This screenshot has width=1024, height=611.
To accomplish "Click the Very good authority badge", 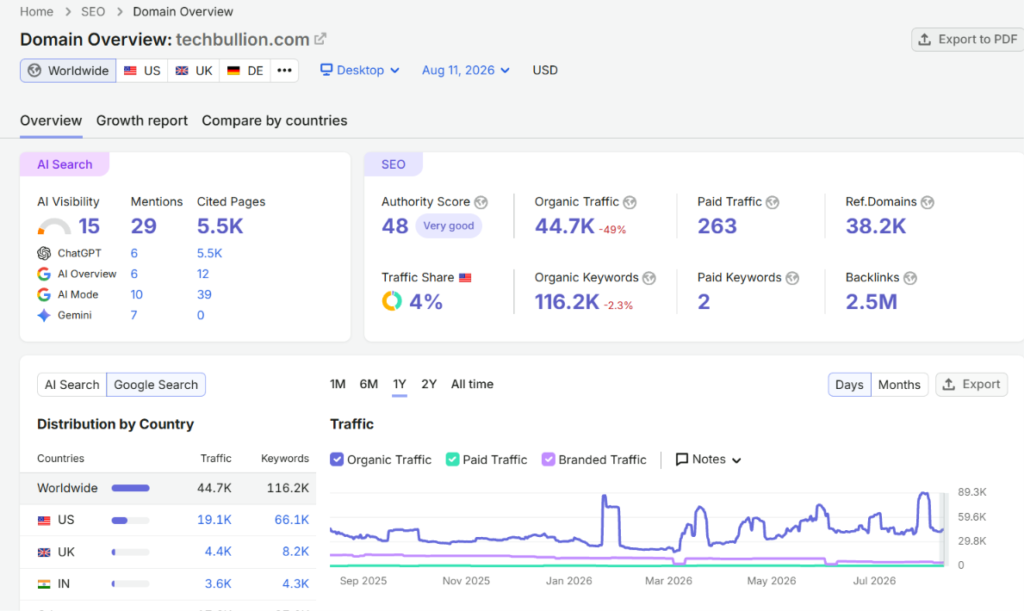I will [x=449, y=226].
